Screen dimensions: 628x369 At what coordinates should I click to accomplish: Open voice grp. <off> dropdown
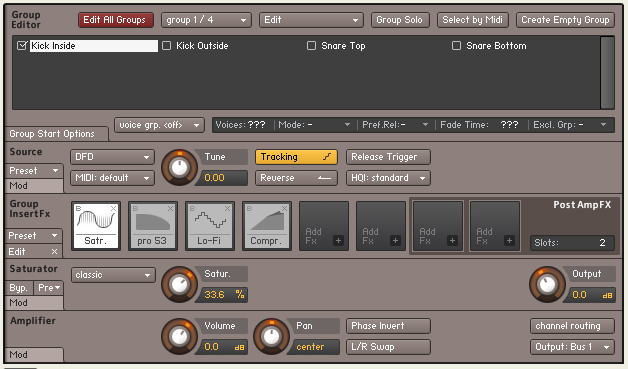[x=159, y=125]
